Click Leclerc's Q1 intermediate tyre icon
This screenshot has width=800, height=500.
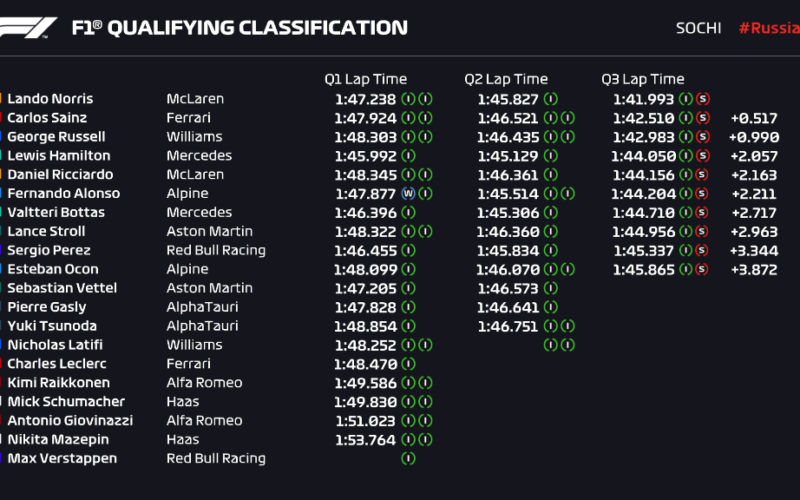click(408, 364)
